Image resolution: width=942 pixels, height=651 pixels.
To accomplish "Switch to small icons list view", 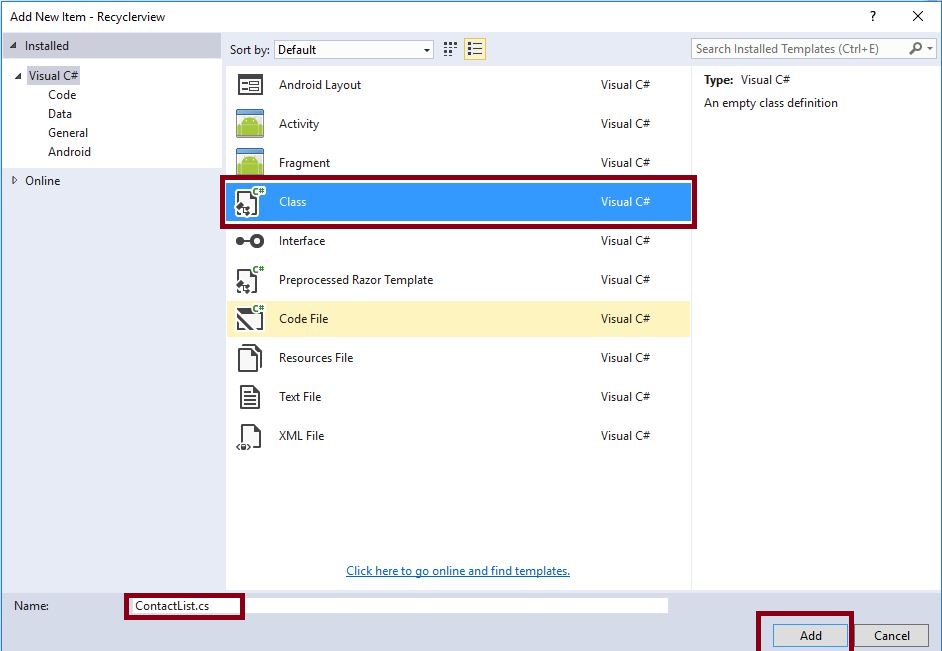I will click(x=475, y=49).
